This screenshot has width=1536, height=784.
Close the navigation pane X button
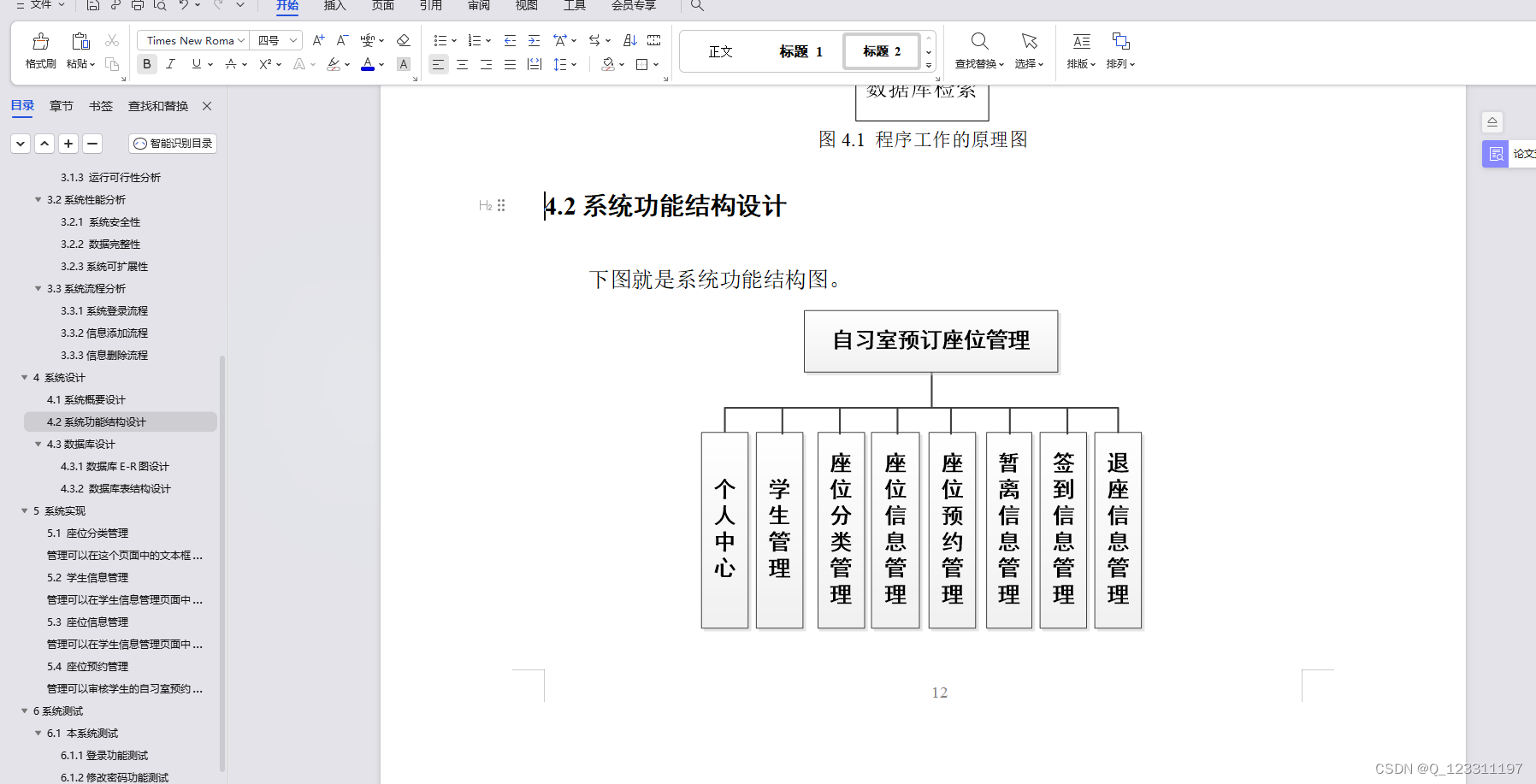tap(207, 106)
